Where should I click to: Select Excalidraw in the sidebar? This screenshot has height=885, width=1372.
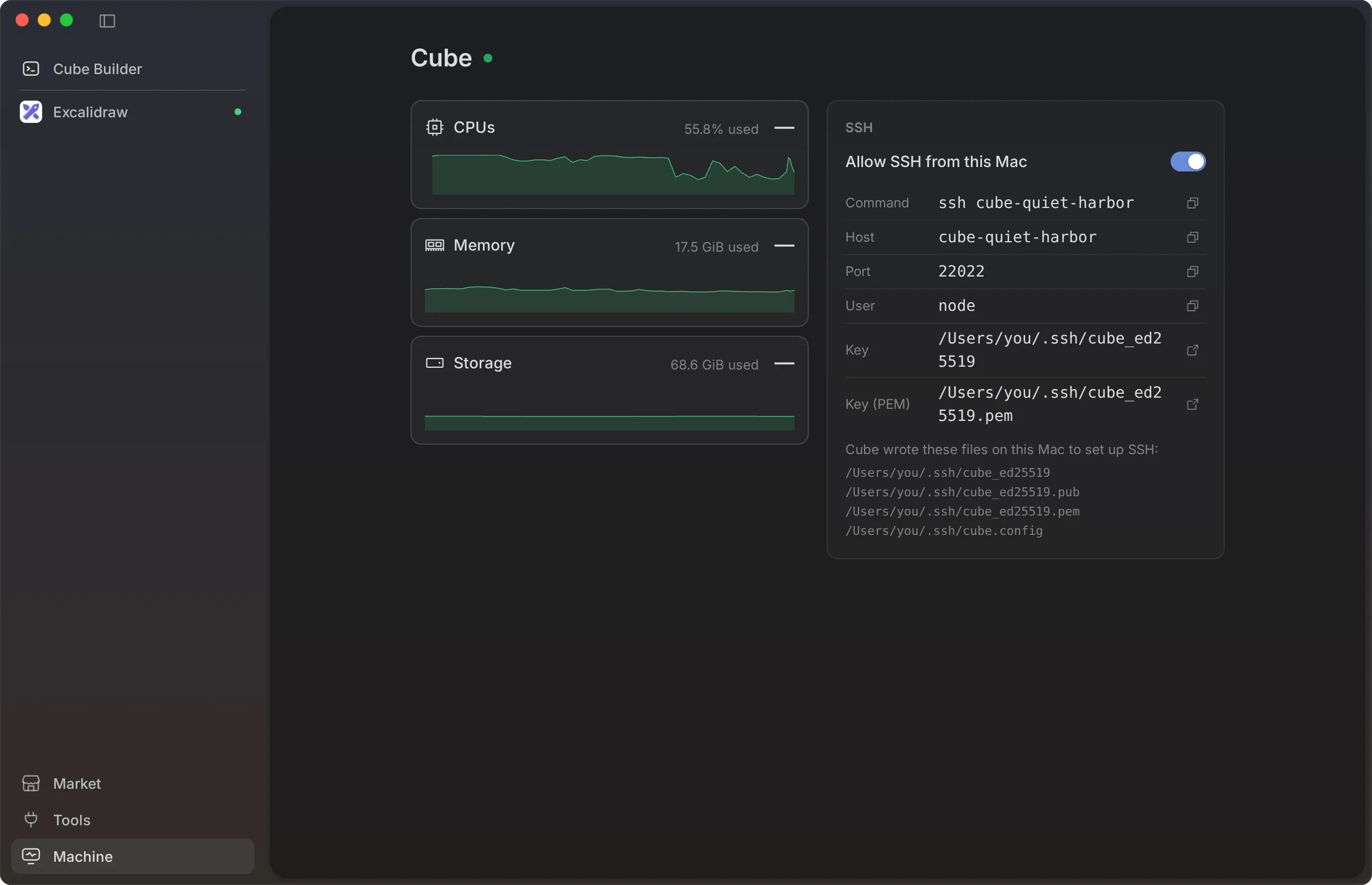133,112
